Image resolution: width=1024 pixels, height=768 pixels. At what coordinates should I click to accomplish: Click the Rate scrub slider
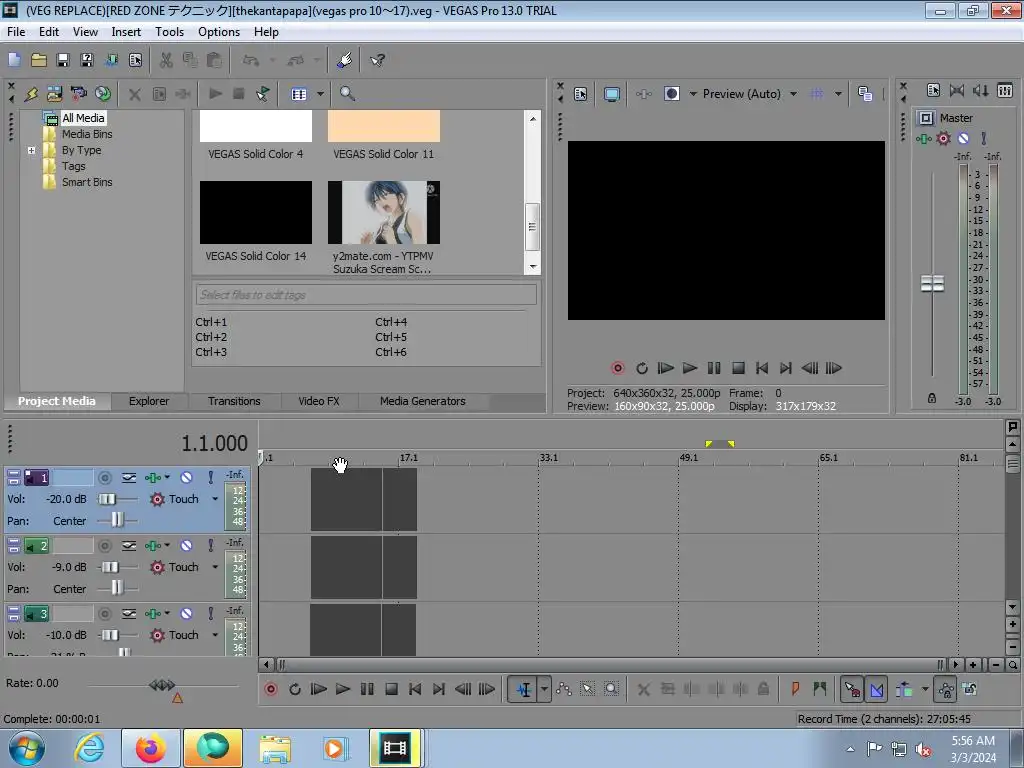click(162, 685)
